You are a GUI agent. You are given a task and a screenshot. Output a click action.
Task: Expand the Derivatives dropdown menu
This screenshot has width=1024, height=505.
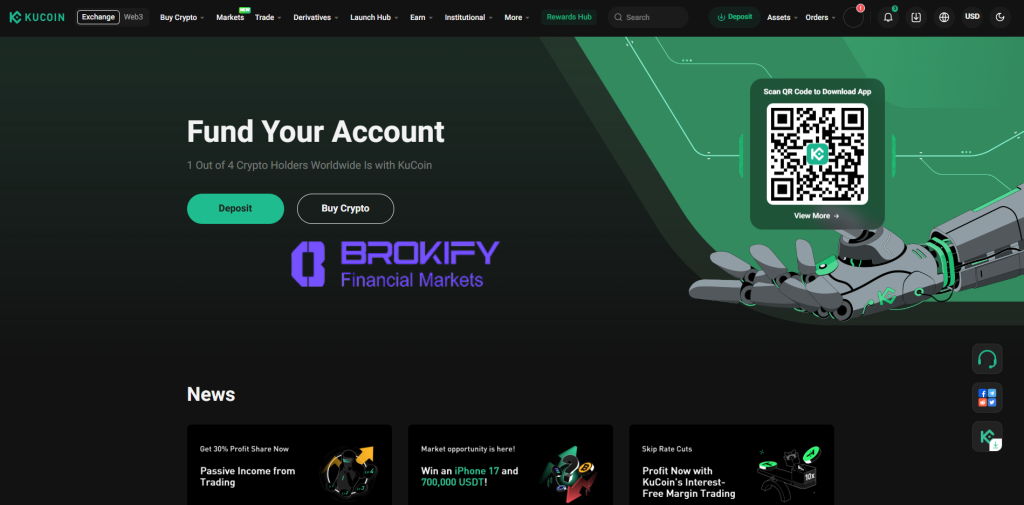pyautogui.click(x=315, y=18)
